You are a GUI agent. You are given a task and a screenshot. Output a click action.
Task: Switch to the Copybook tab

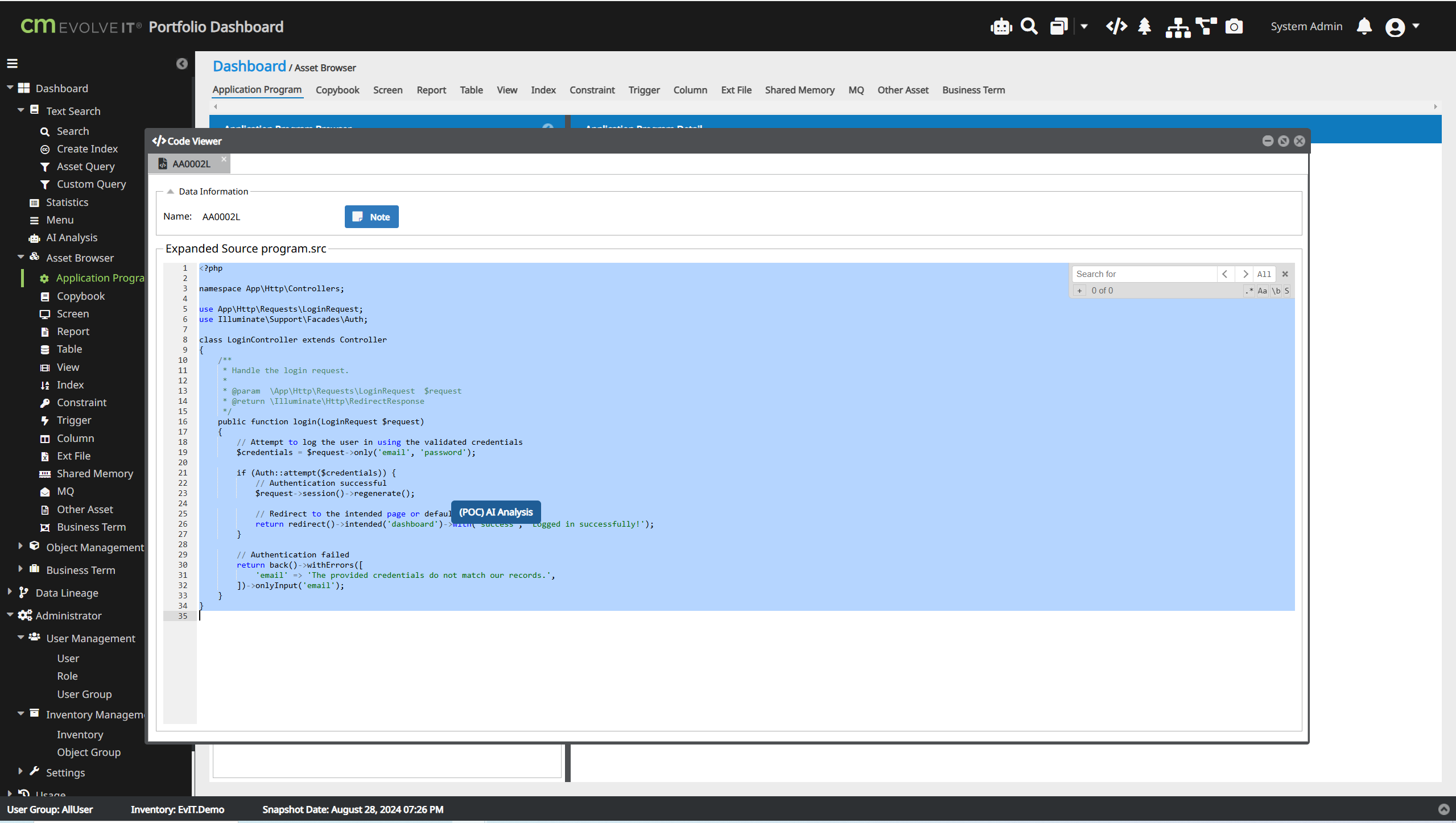(337, 90)
